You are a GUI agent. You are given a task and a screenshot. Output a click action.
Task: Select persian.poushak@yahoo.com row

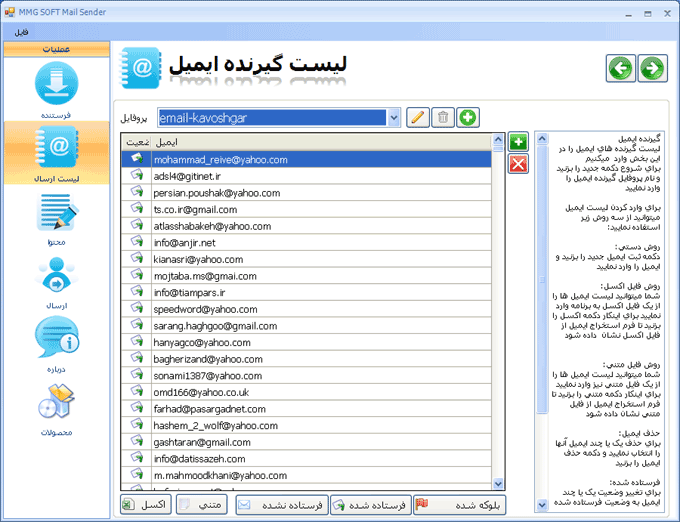[306, 193]
